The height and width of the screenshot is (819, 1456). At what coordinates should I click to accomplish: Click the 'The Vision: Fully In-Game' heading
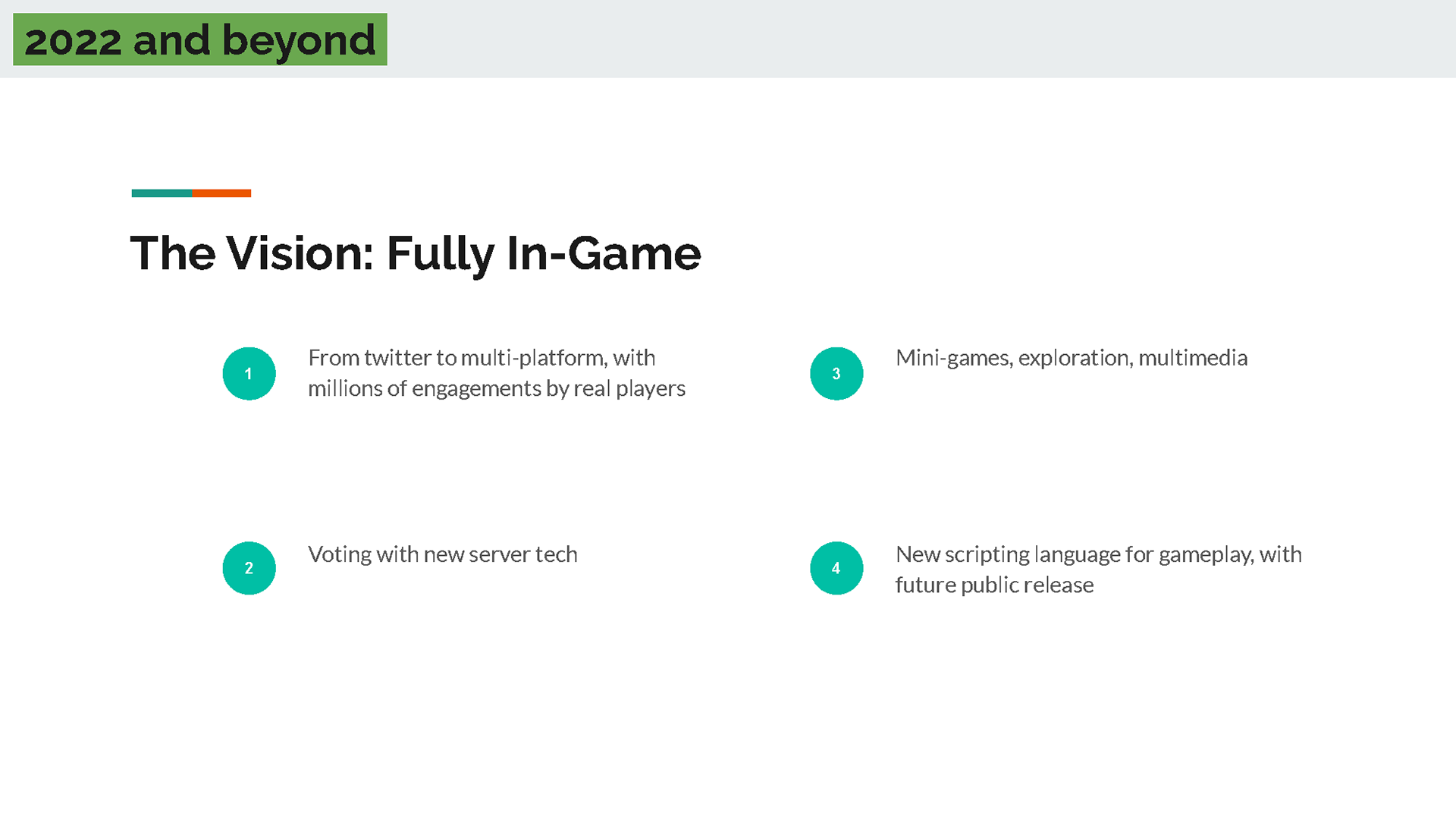click(416, 253)
